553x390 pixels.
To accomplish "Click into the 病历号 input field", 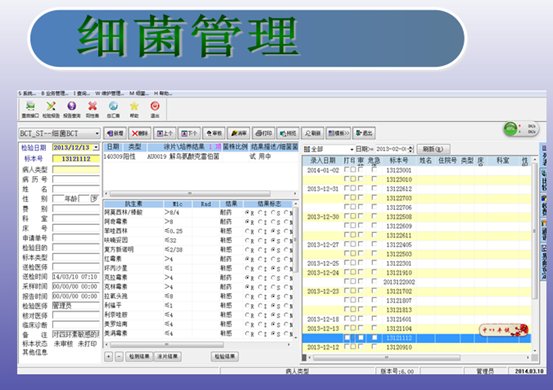I will (76, 179).
